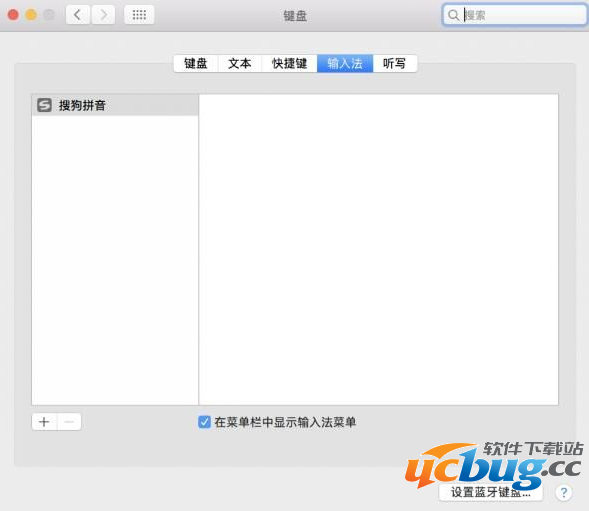Open help with the question mark

(x=563, y=492)
